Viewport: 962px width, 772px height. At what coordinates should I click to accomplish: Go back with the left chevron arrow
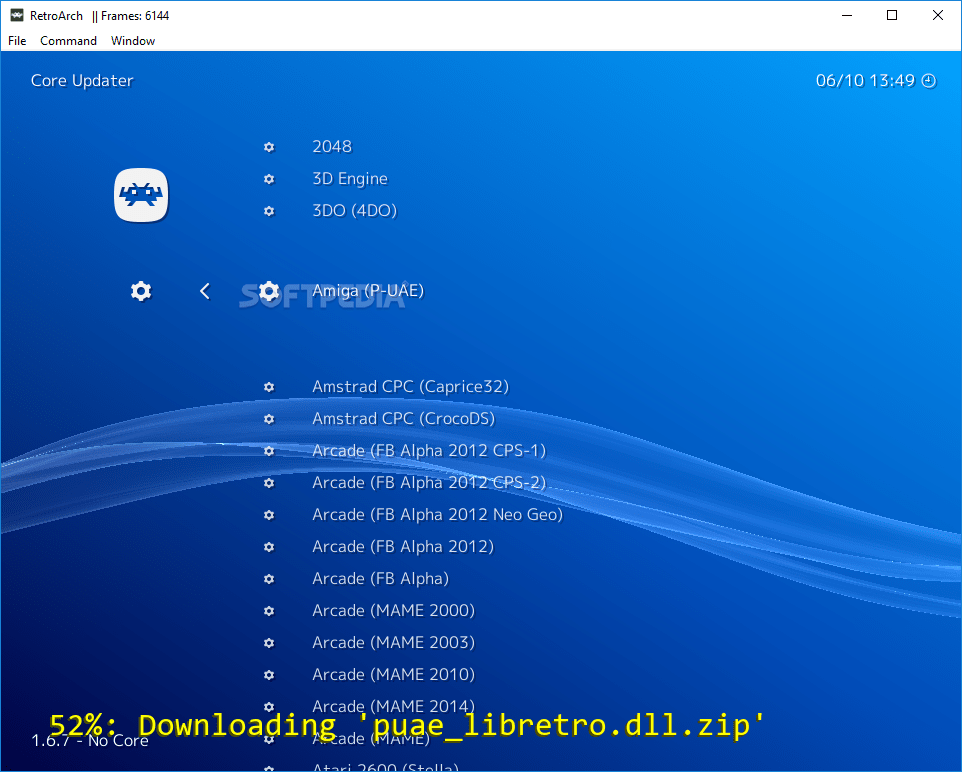(205, 291)
